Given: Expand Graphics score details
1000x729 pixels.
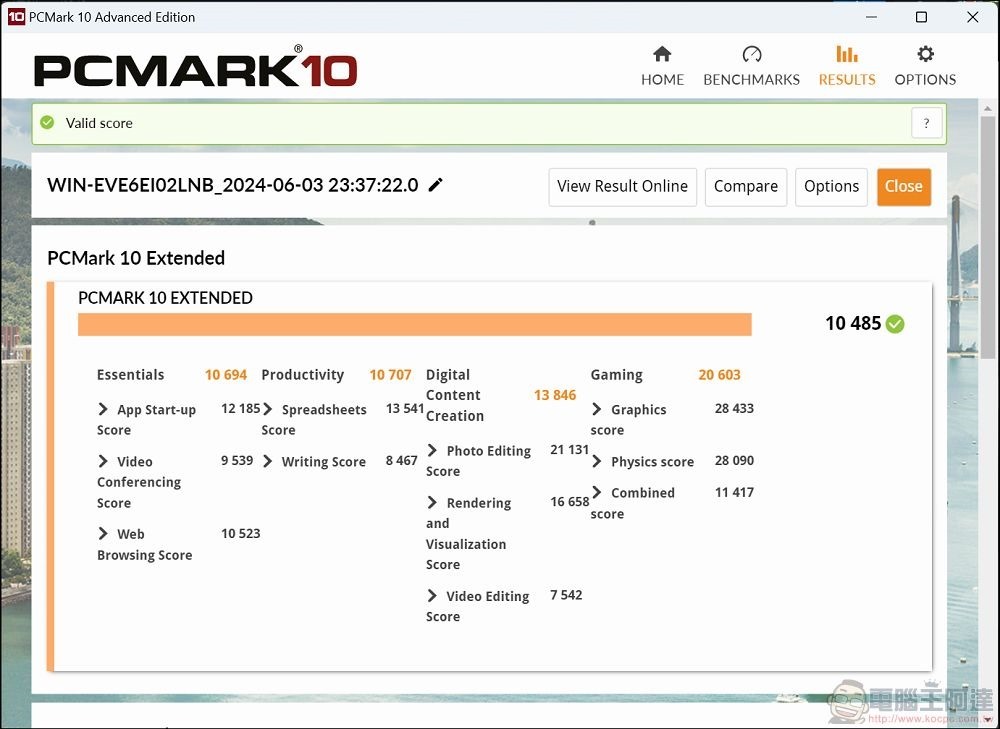Looking at the screenshot, I should pos(597,409).
